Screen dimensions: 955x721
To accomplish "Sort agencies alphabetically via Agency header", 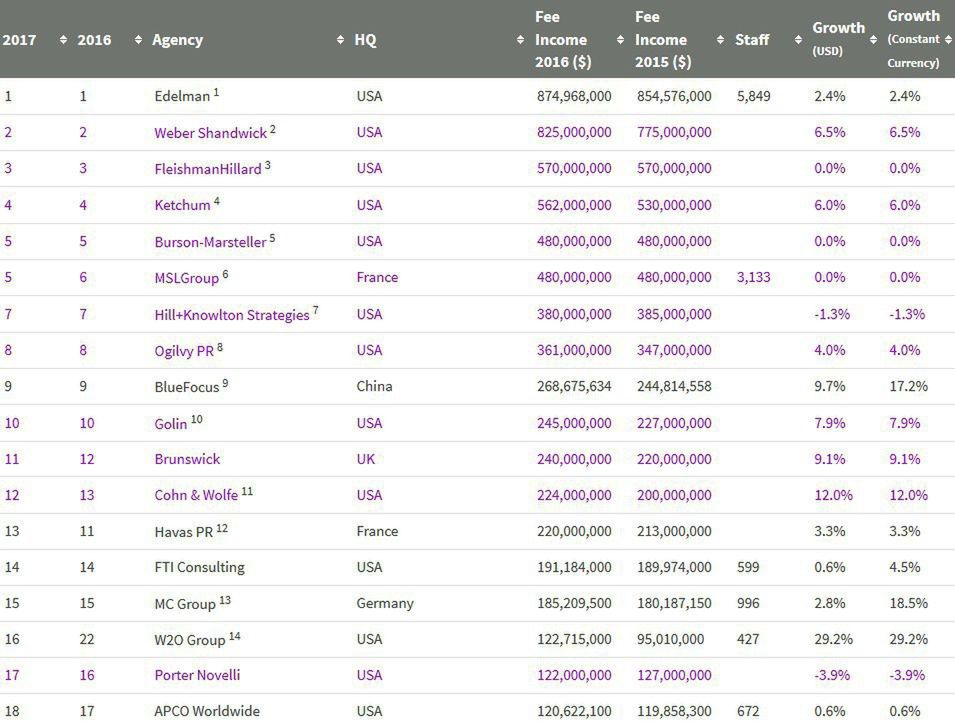I will (177, 40).
